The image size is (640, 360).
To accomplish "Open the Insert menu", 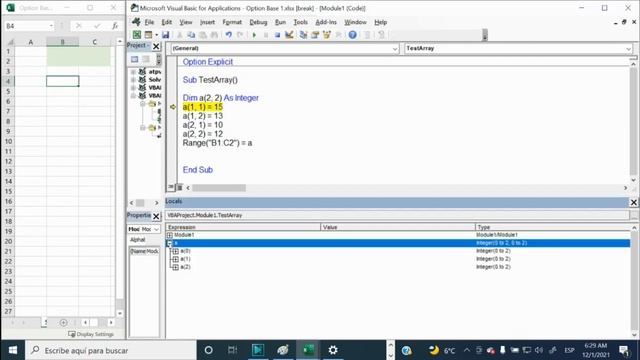I will (207, 22).
